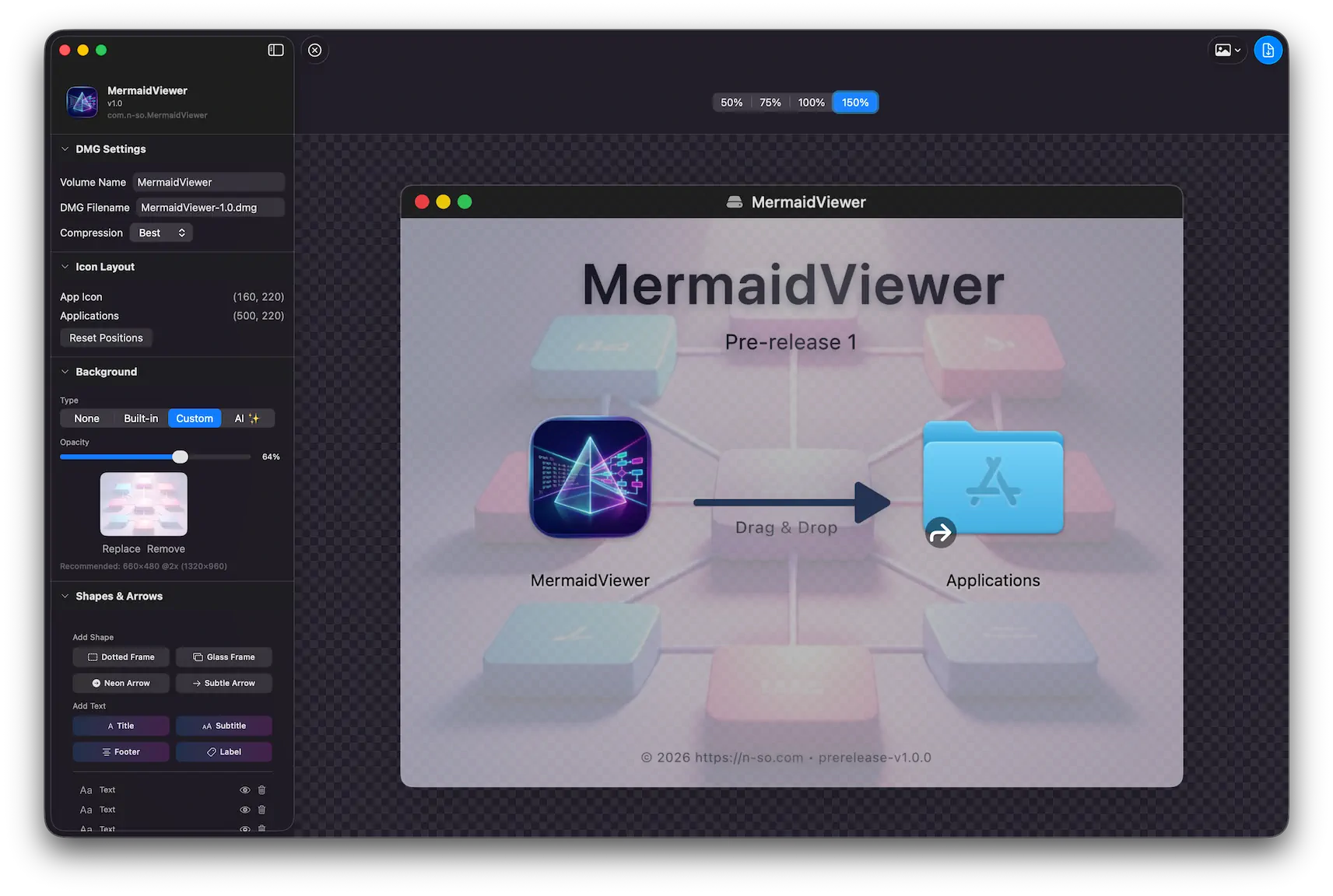1333x896 pixels.
Task: Click the blue Build DMG document button
Action: point(1268,51)
